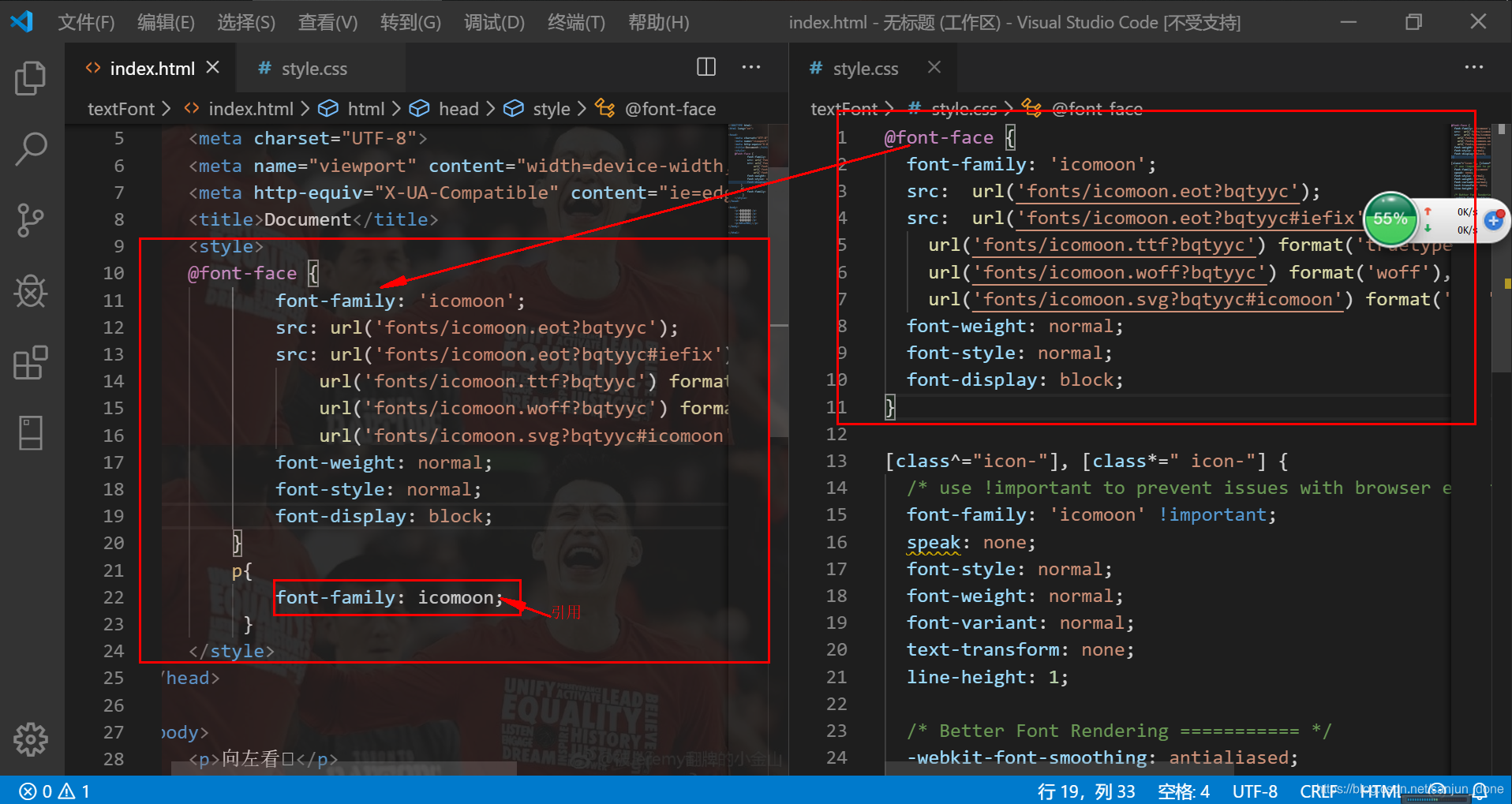Click the '[class^="icon-"]' selector line
The width and height of the screenshot is (1512, 804).
point(1087,462)
